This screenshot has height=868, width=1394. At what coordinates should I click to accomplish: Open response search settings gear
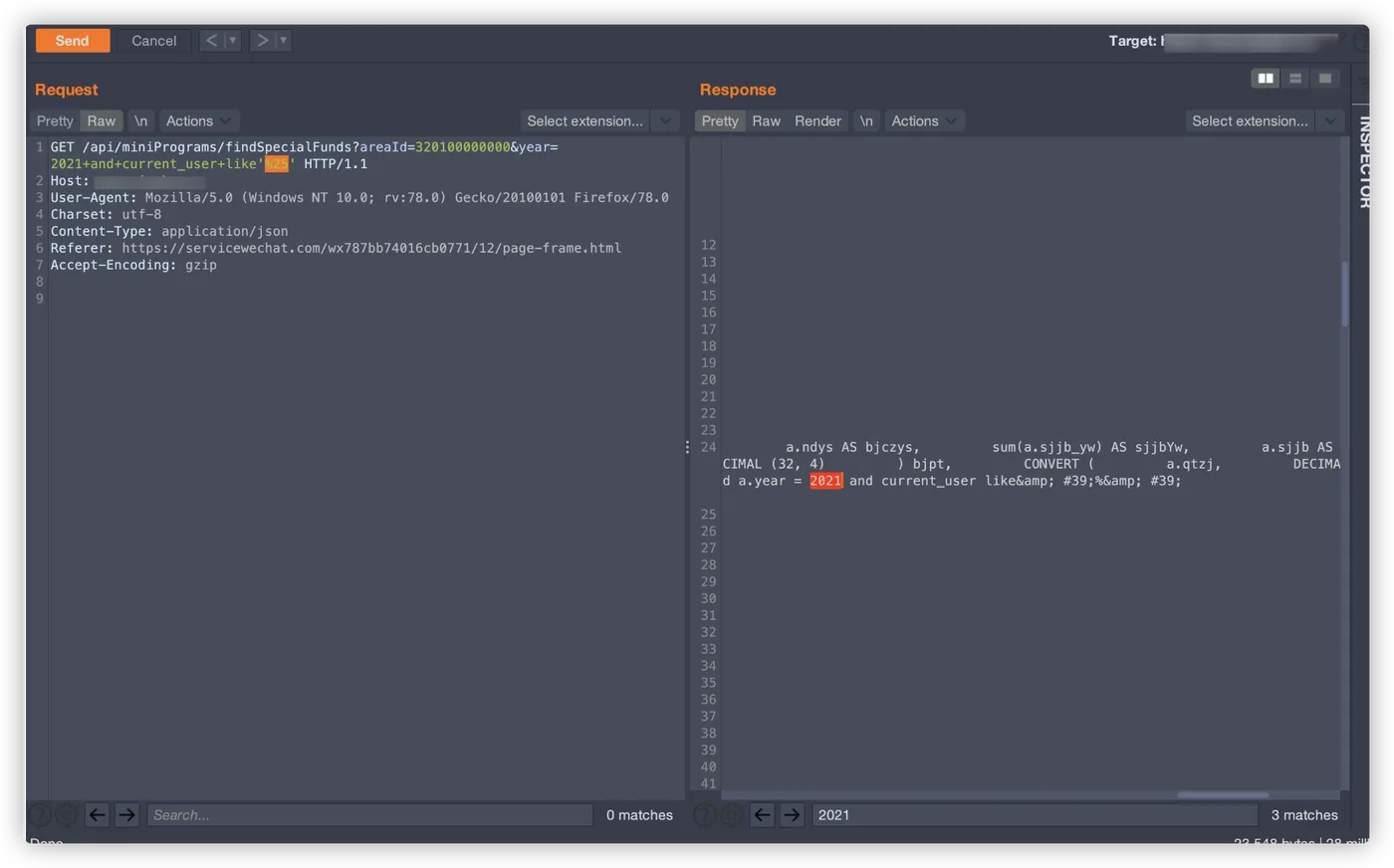(x=731, y=815)
